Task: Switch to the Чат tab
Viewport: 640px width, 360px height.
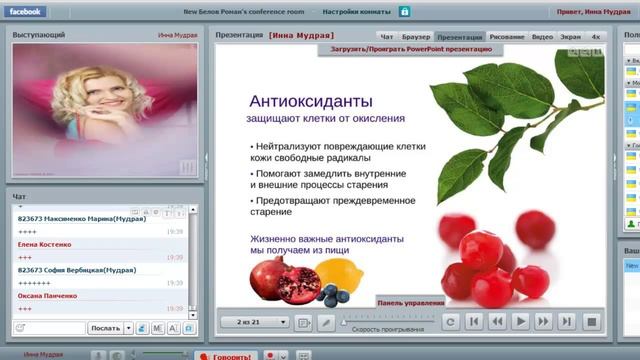Action: [387, 37]
